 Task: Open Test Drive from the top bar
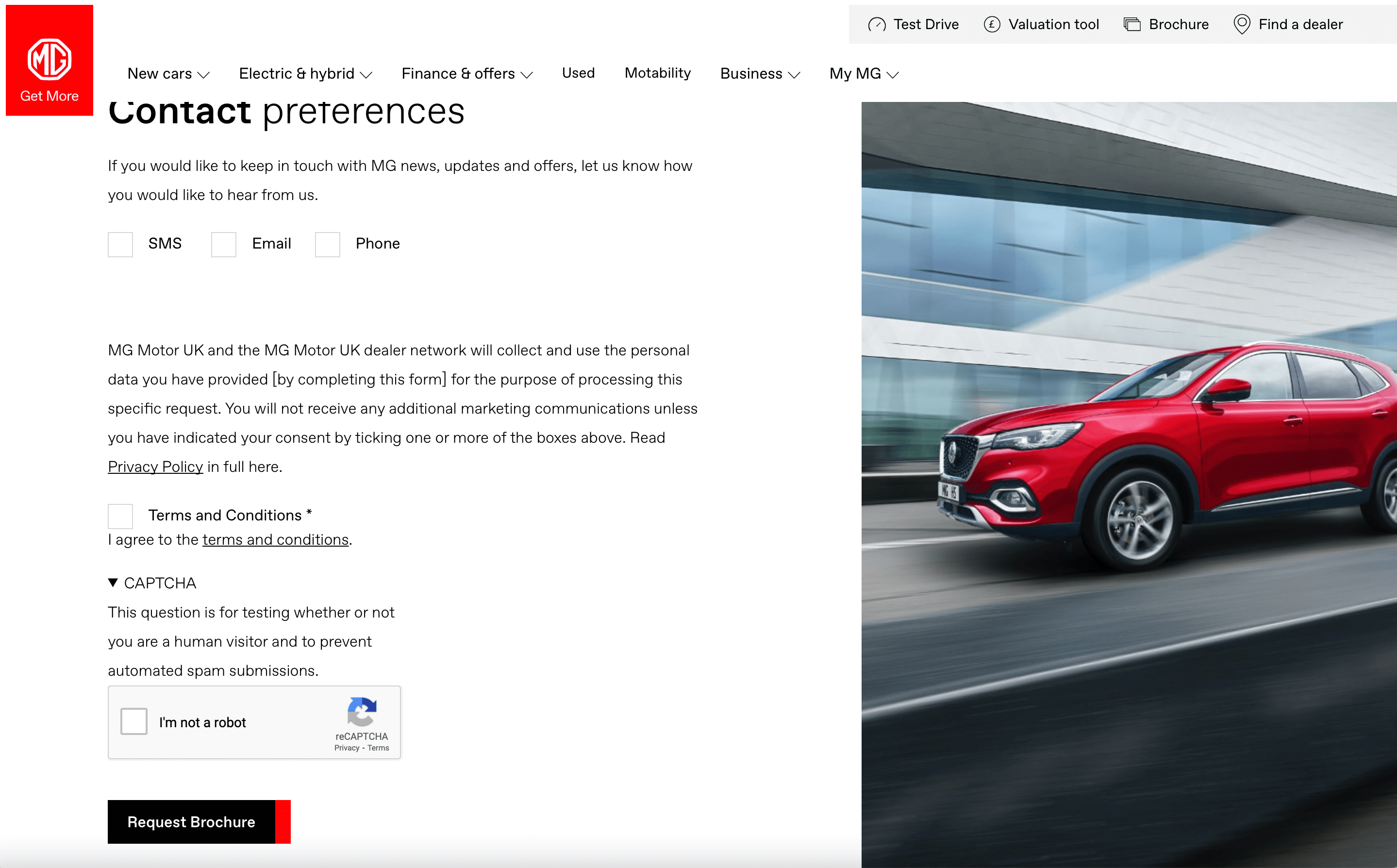[913, 25]
